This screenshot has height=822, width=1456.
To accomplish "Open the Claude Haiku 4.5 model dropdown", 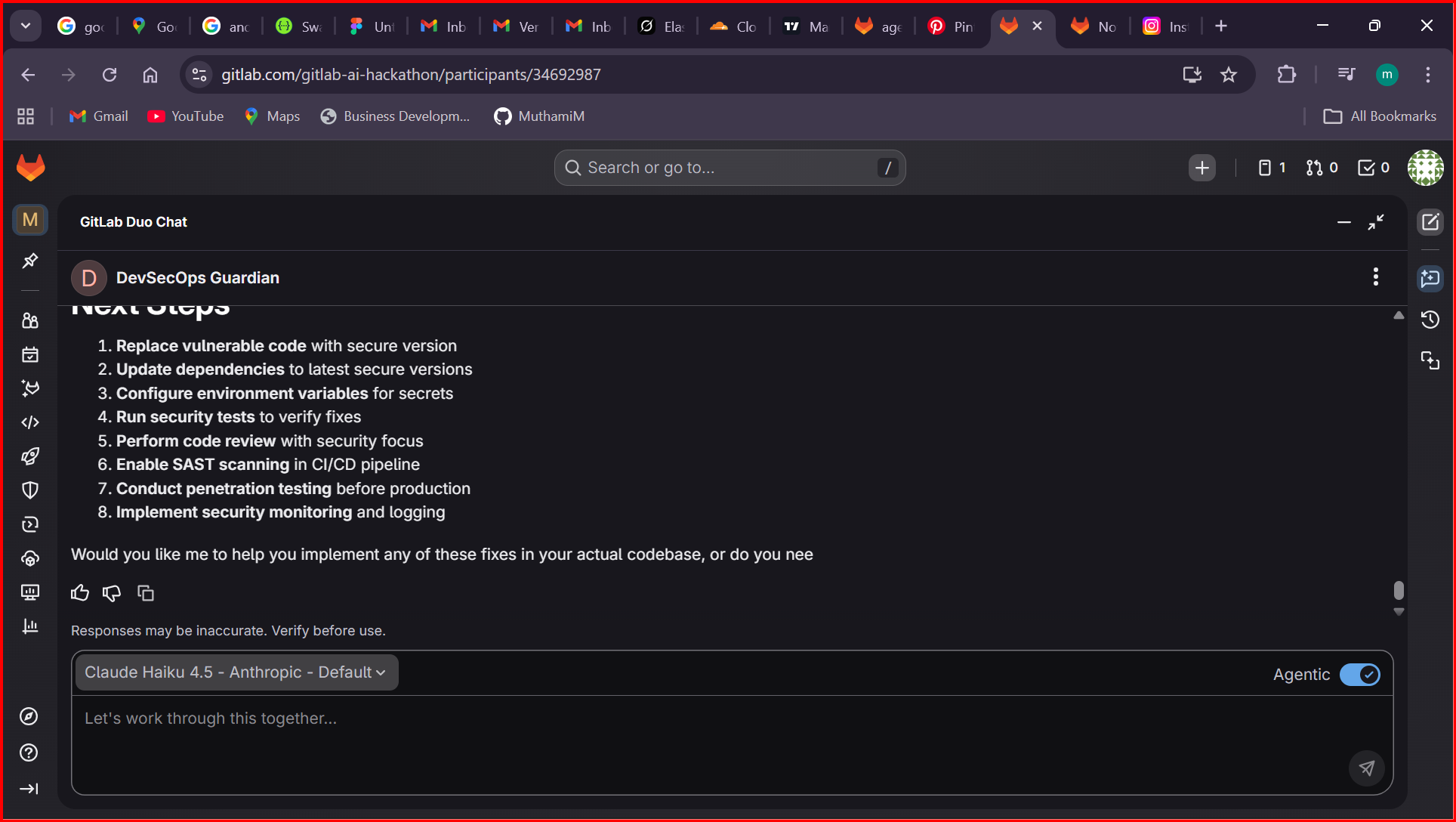I will (236, 672).
